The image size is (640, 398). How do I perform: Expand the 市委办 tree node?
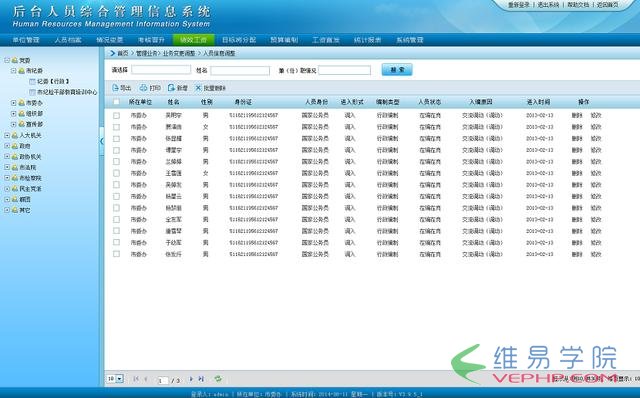13,103
